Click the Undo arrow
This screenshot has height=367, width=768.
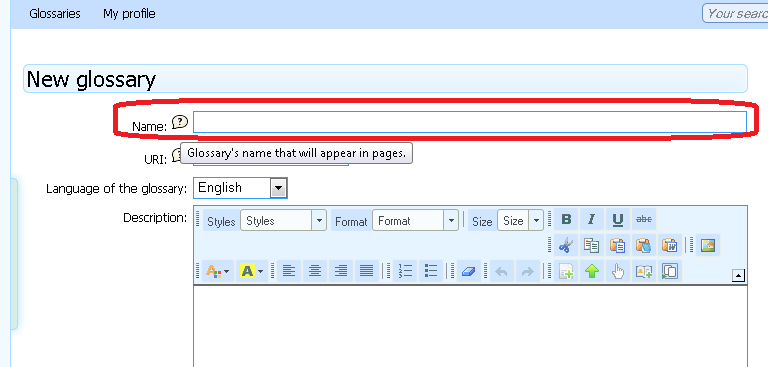pos(502,271)
